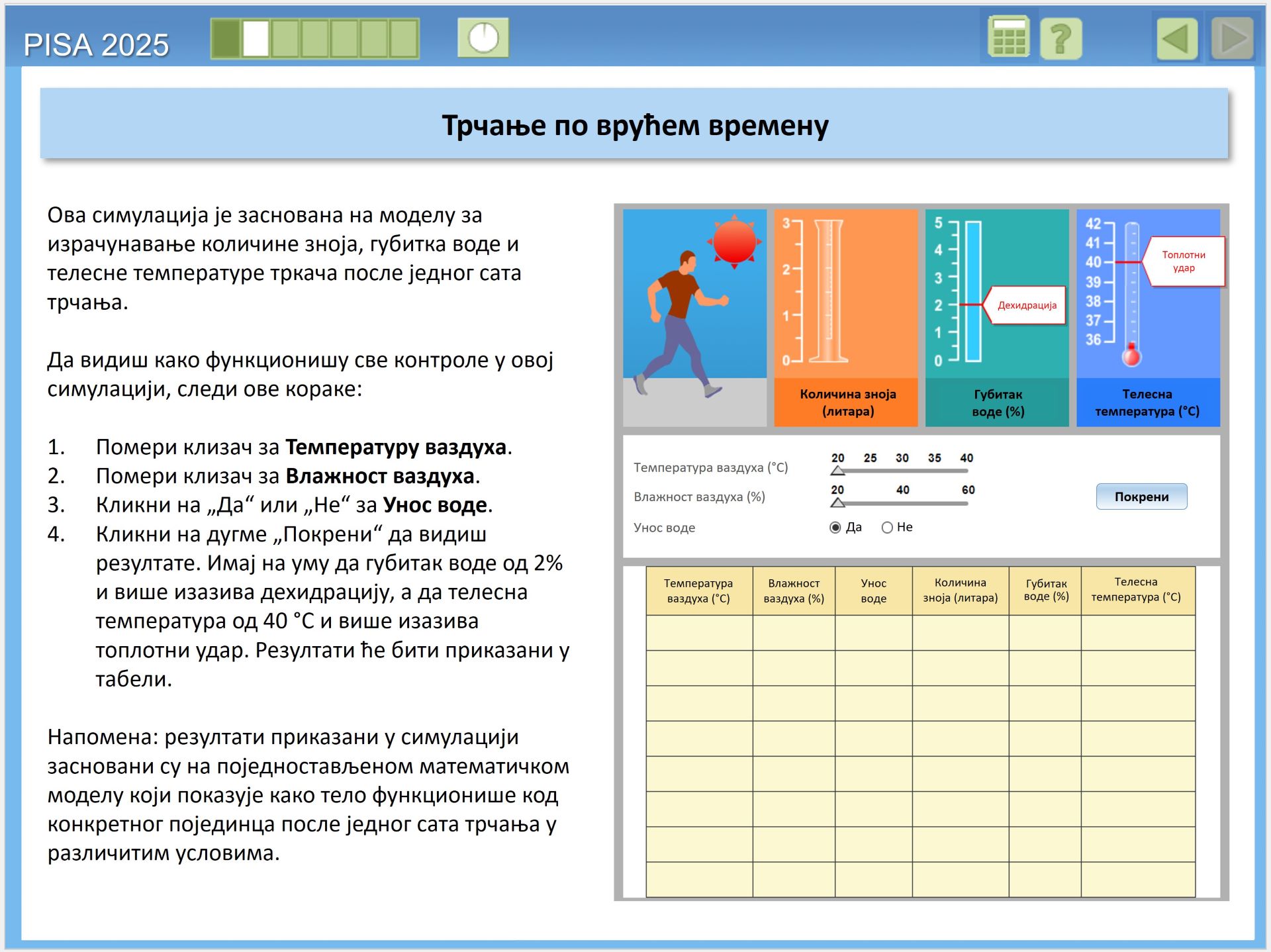Select „Да“ for Унос воде

point(835,528)
